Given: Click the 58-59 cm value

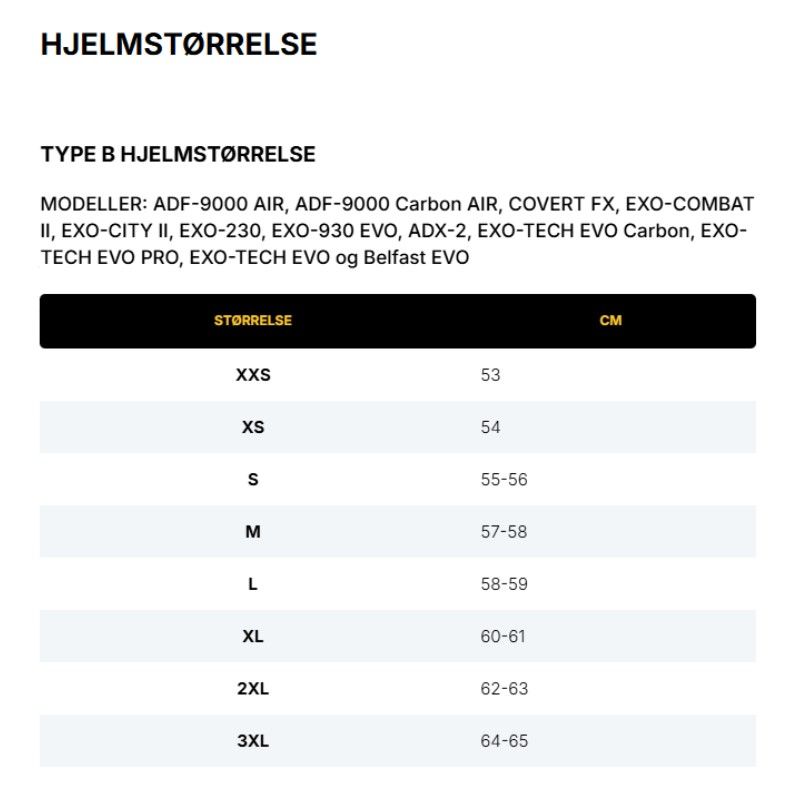Looking at the screenshot, I should pyautogui.click(x=504, y=584).
